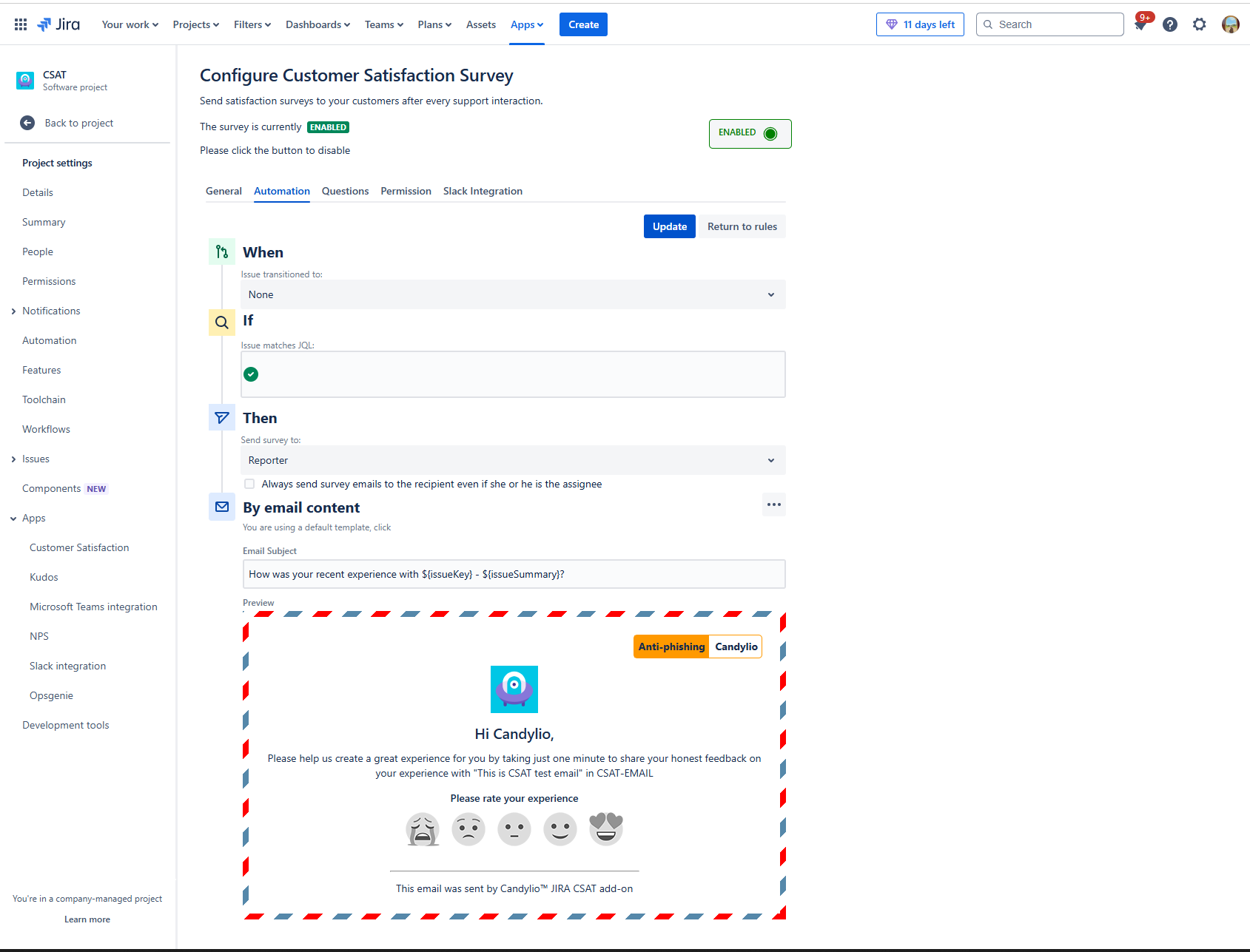The width and height of the screenshot is (1250, 952).
Task: Open Workflows project settings
Action: click(46, 429)
